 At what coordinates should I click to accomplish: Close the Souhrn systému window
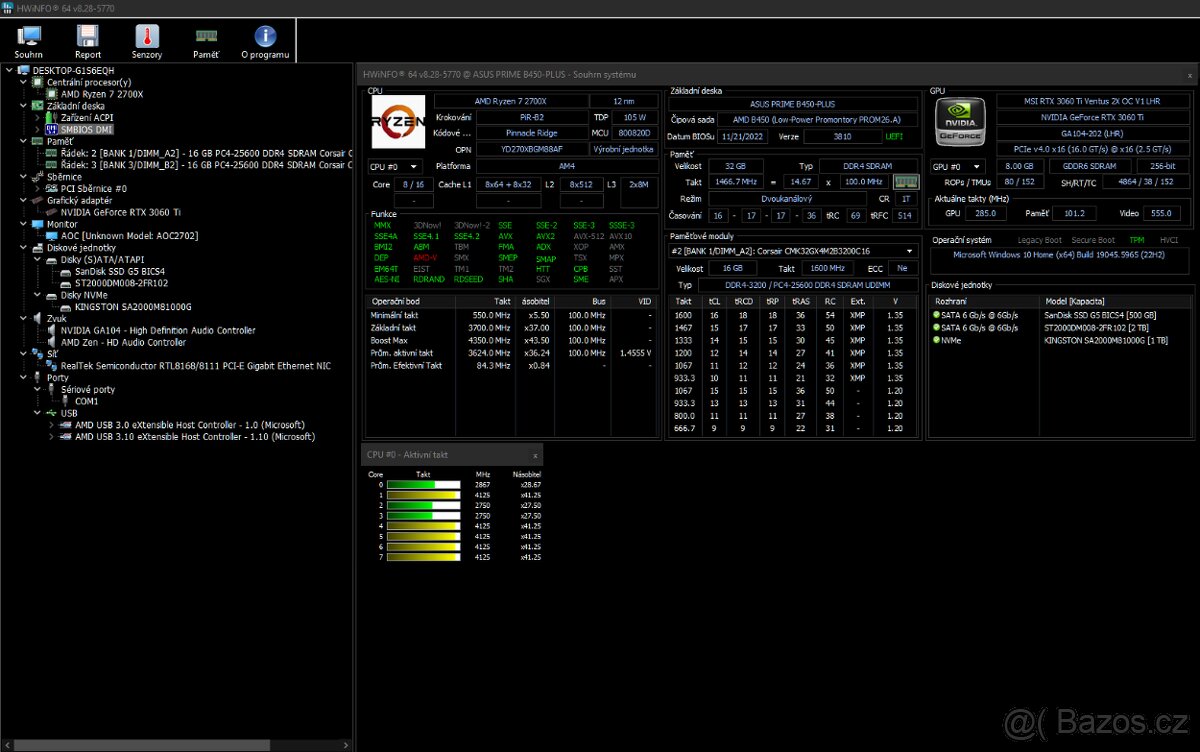[1189, 75]
